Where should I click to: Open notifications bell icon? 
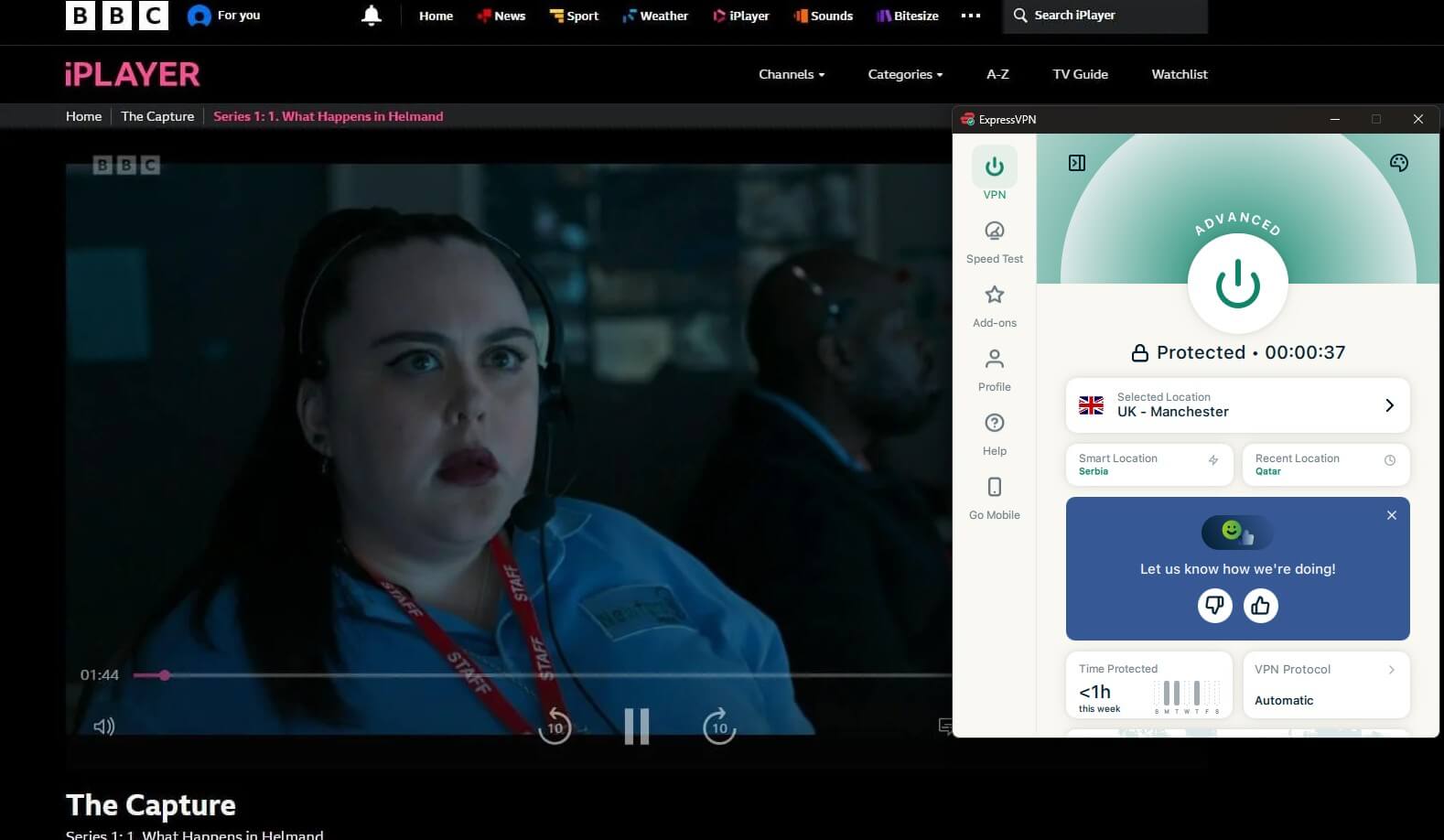[372, 16]
